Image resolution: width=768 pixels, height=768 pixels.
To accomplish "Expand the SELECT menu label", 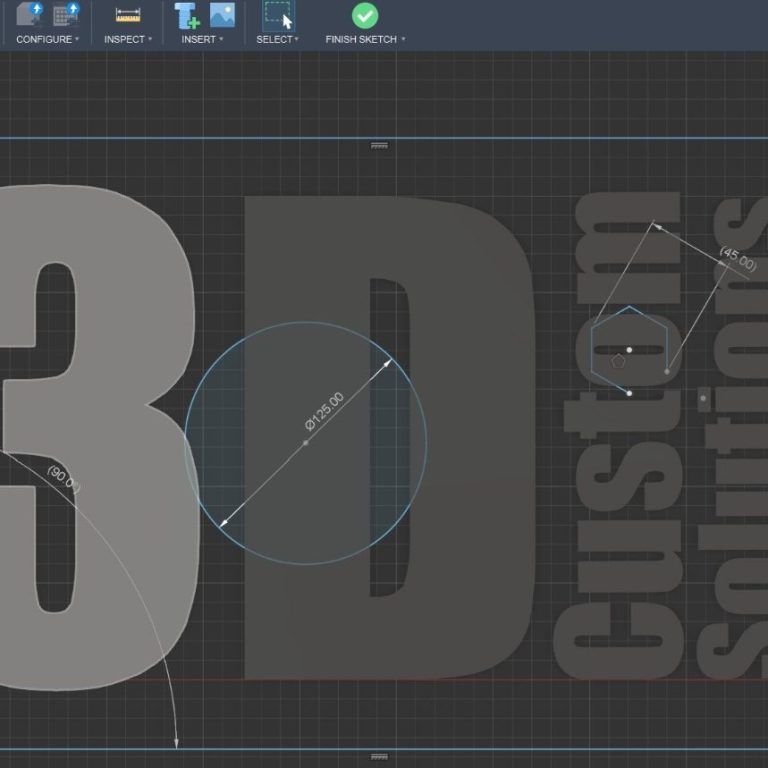I will pos(277,40).
